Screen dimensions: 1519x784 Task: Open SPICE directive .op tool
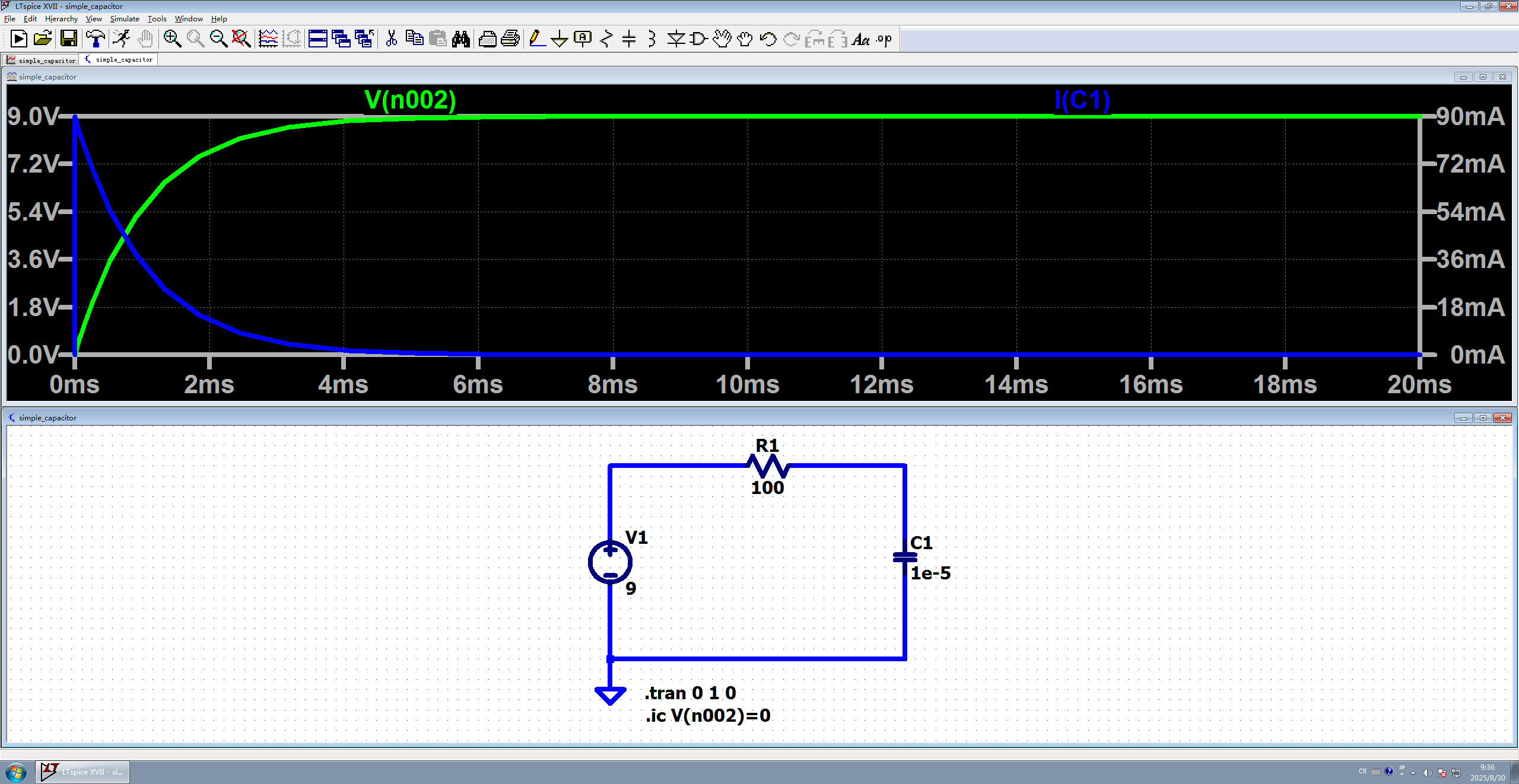(x=884, y=39)
